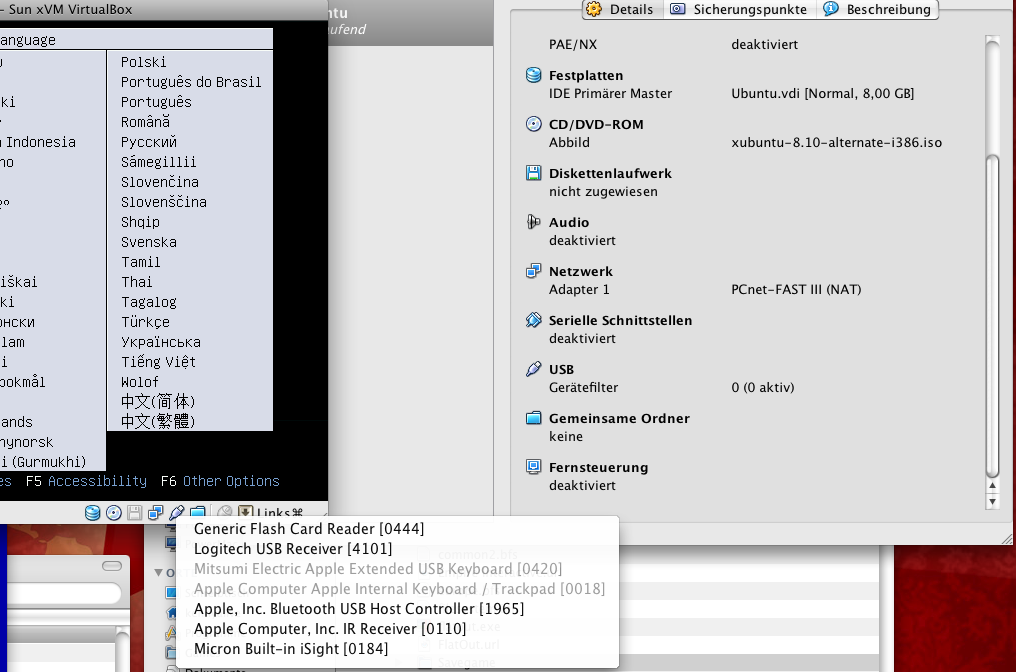Image resolution: width=1016 pixels, height=672 pixels.
Task: Choose Română in the language list
Action: 146,122
